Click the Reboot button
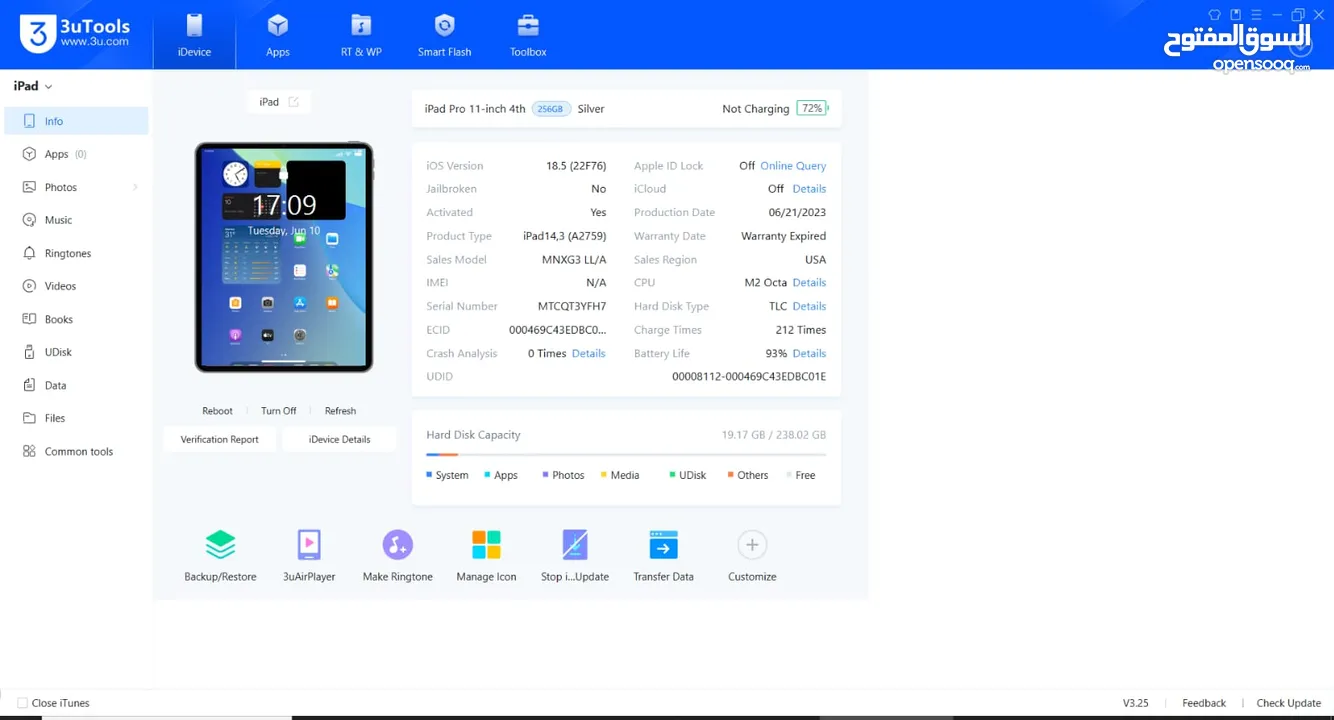The height and width of the screenshot is (720, 1334). (217, 411)
